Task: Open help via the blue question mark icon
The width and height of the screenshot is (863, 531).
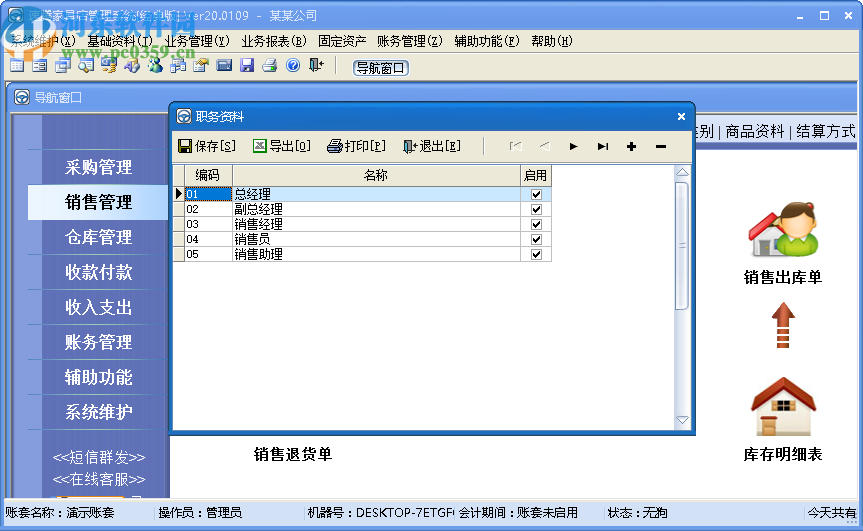Action: pyautogui.click(x=293, y=66)
